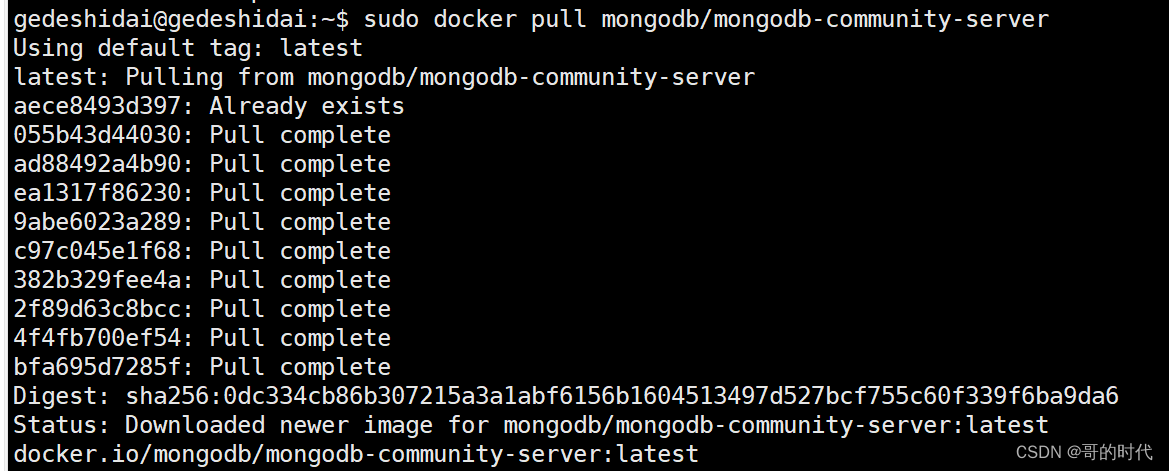Click the "Using default tag: latest" line

188,47
